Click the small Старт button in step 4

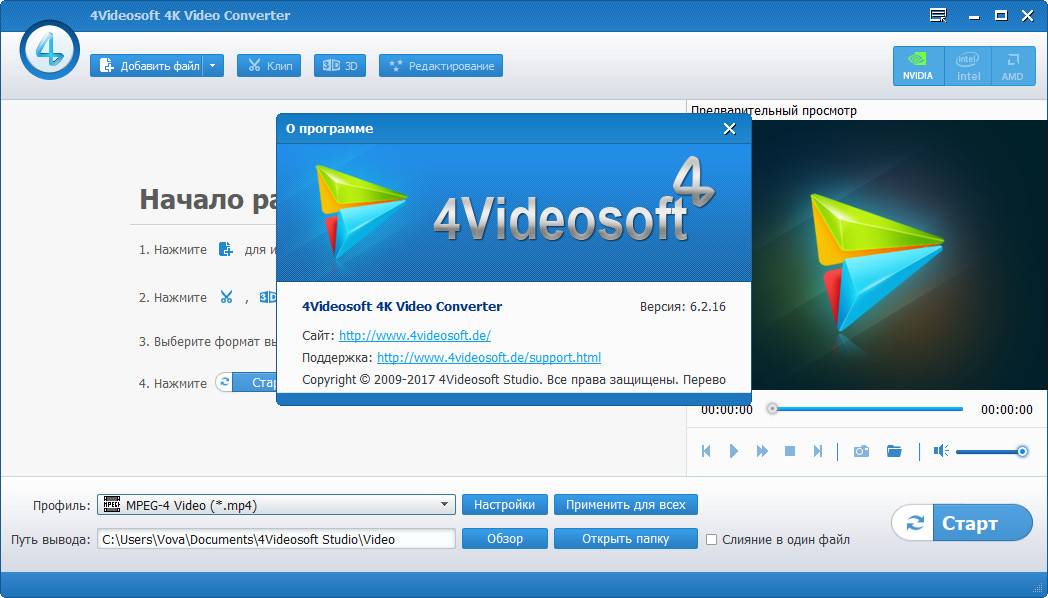[x=246, y=383]
